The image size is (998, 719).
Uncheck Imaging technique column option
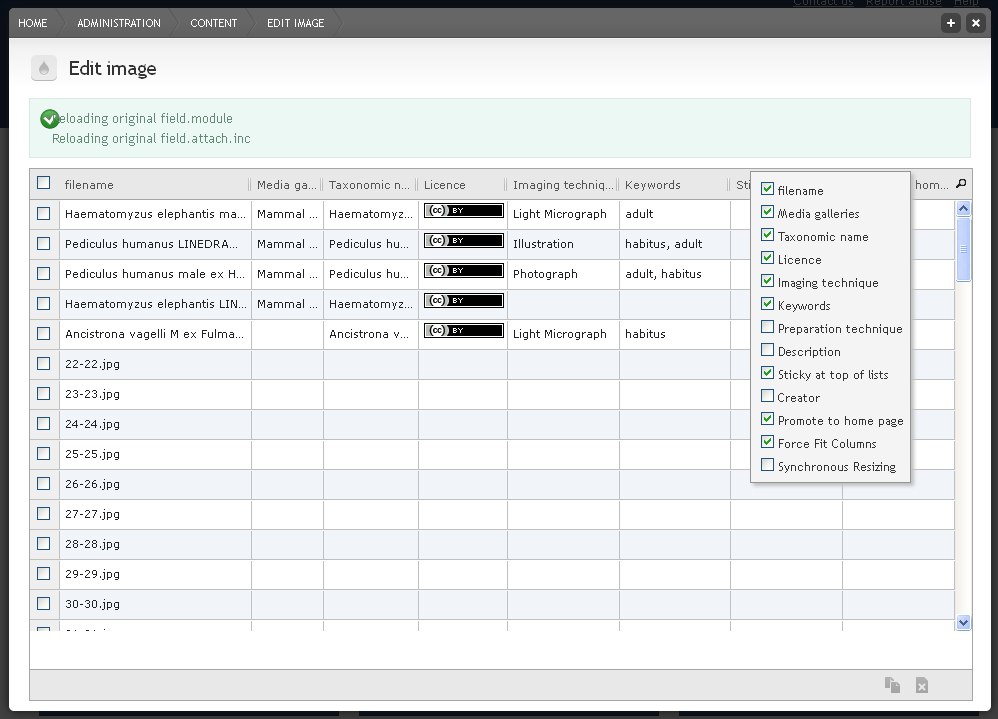point(768,281)
